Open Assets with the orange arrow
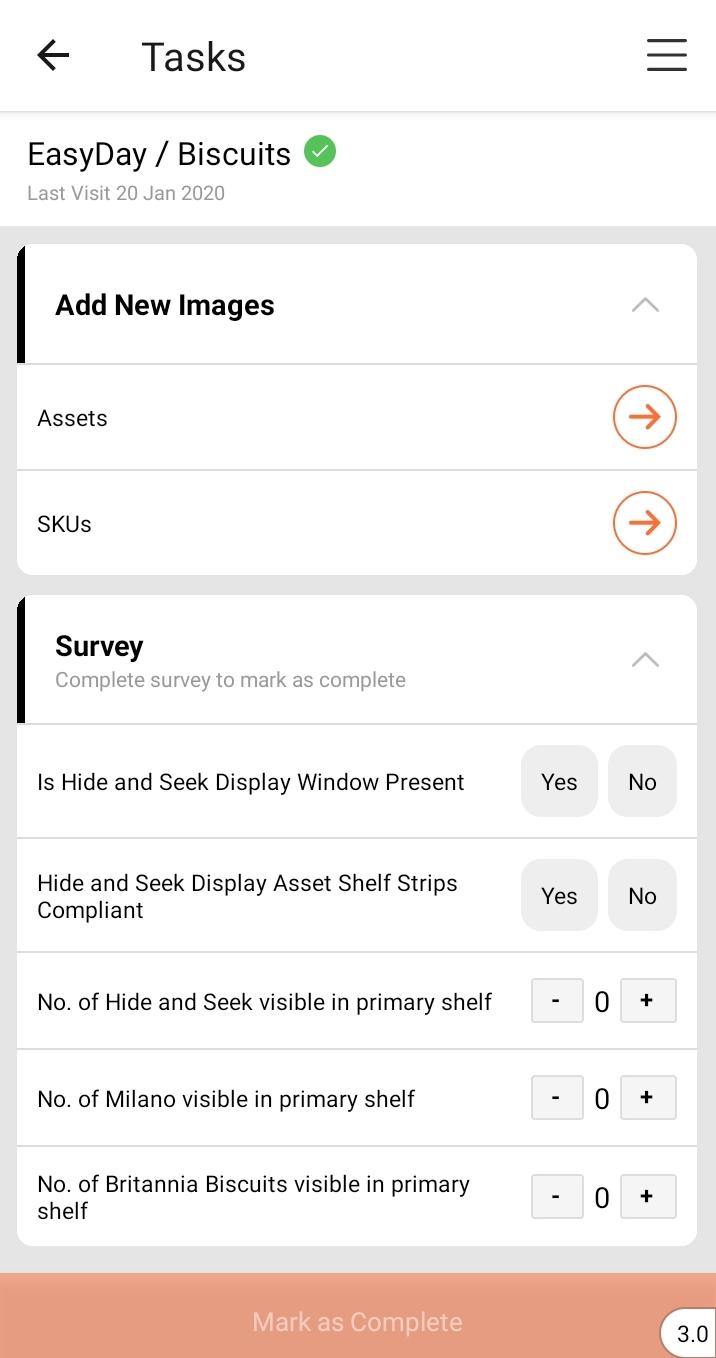 pyautogui.click(x=644, y=417)
